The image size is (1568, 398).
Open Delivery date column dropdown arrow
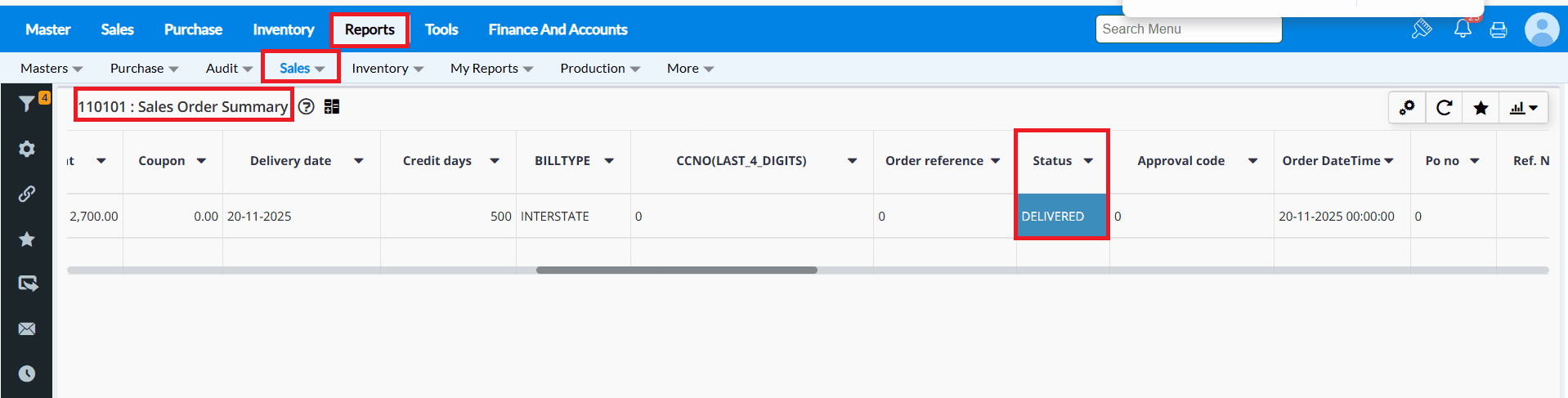coord(358,161)
